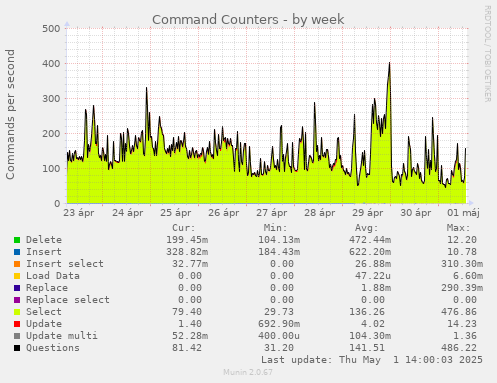Click Select current value 79.40
497x383 pixels.
pos(187,312)
